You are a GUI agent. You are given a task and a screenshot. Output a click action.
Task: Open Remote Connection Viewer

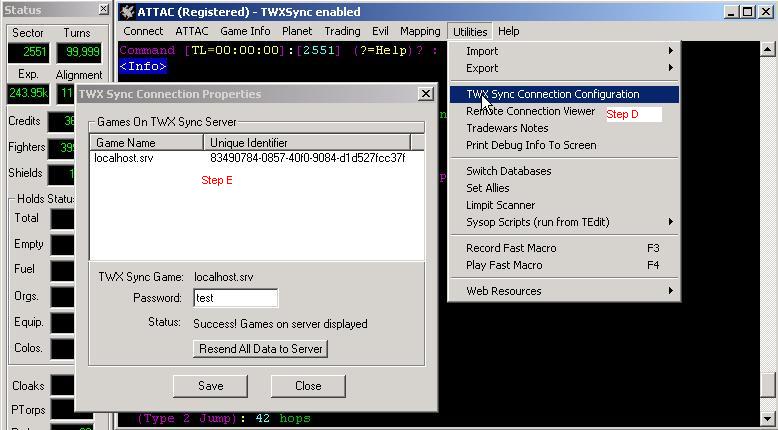point(564,111)
